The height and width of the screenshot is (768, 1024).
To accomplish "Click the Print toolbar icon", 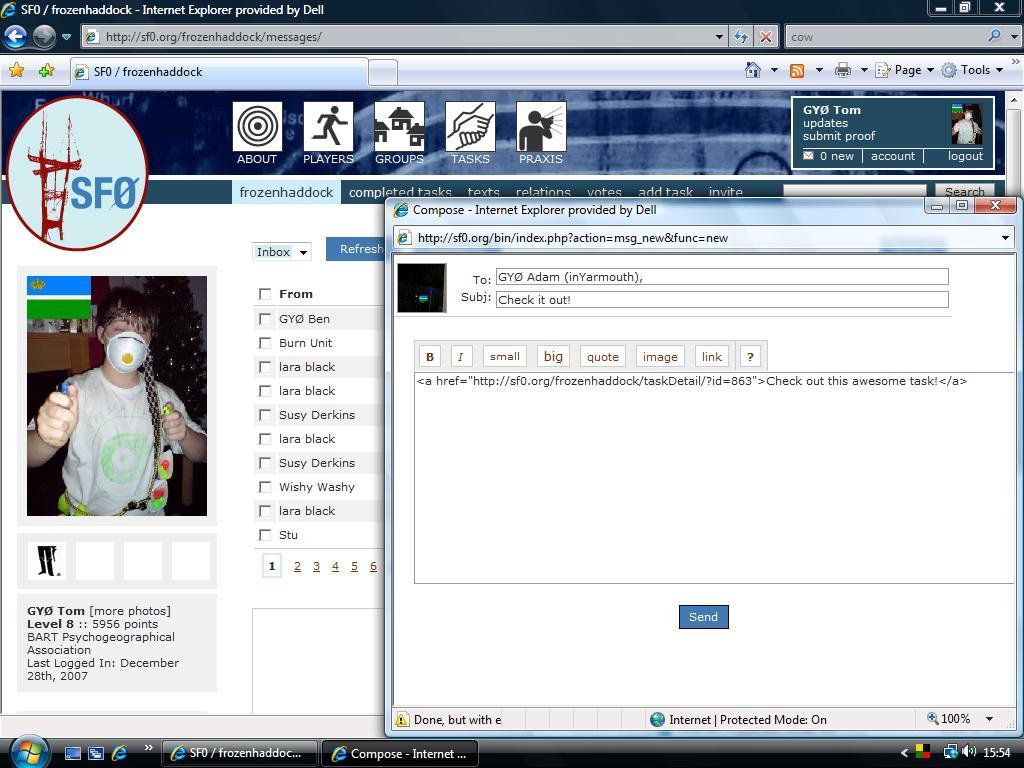I will tap(843, 70).
